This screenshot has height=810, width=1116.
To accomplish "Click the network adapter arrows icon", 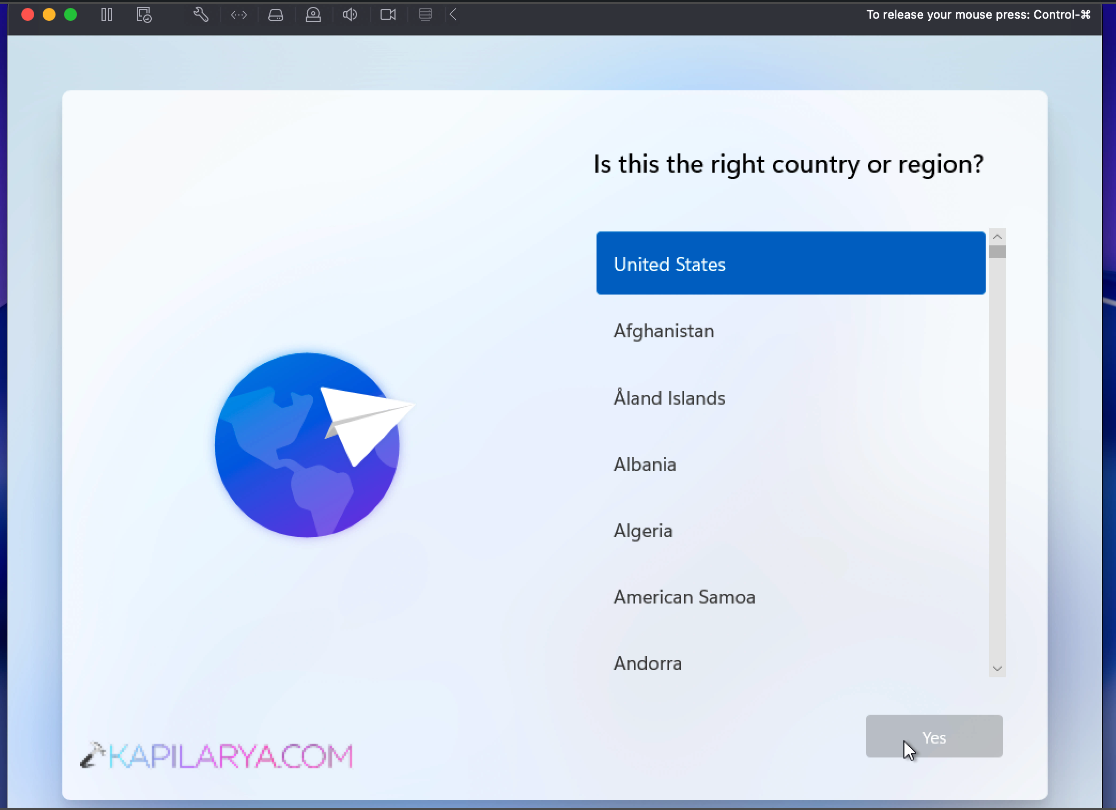I will point(239,15).
